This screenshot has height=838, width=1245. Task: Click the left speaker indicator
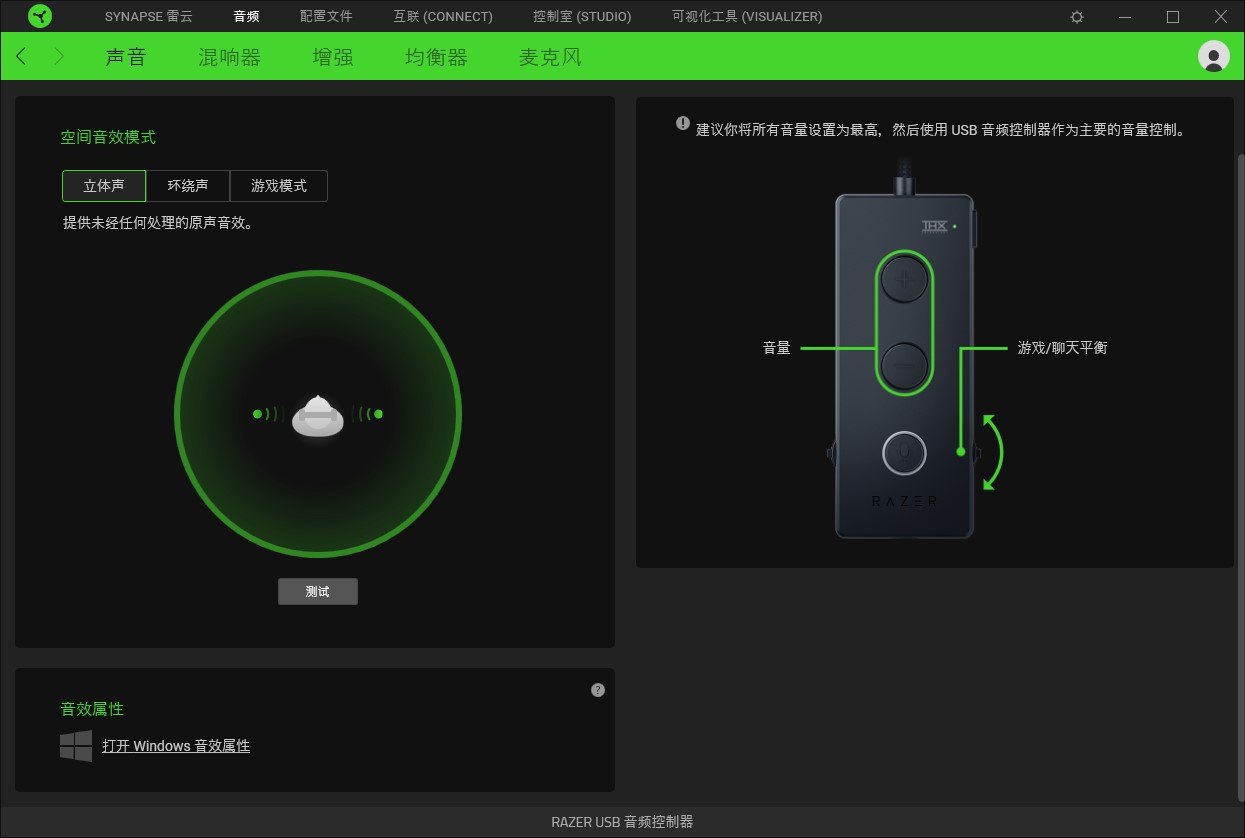266,413
